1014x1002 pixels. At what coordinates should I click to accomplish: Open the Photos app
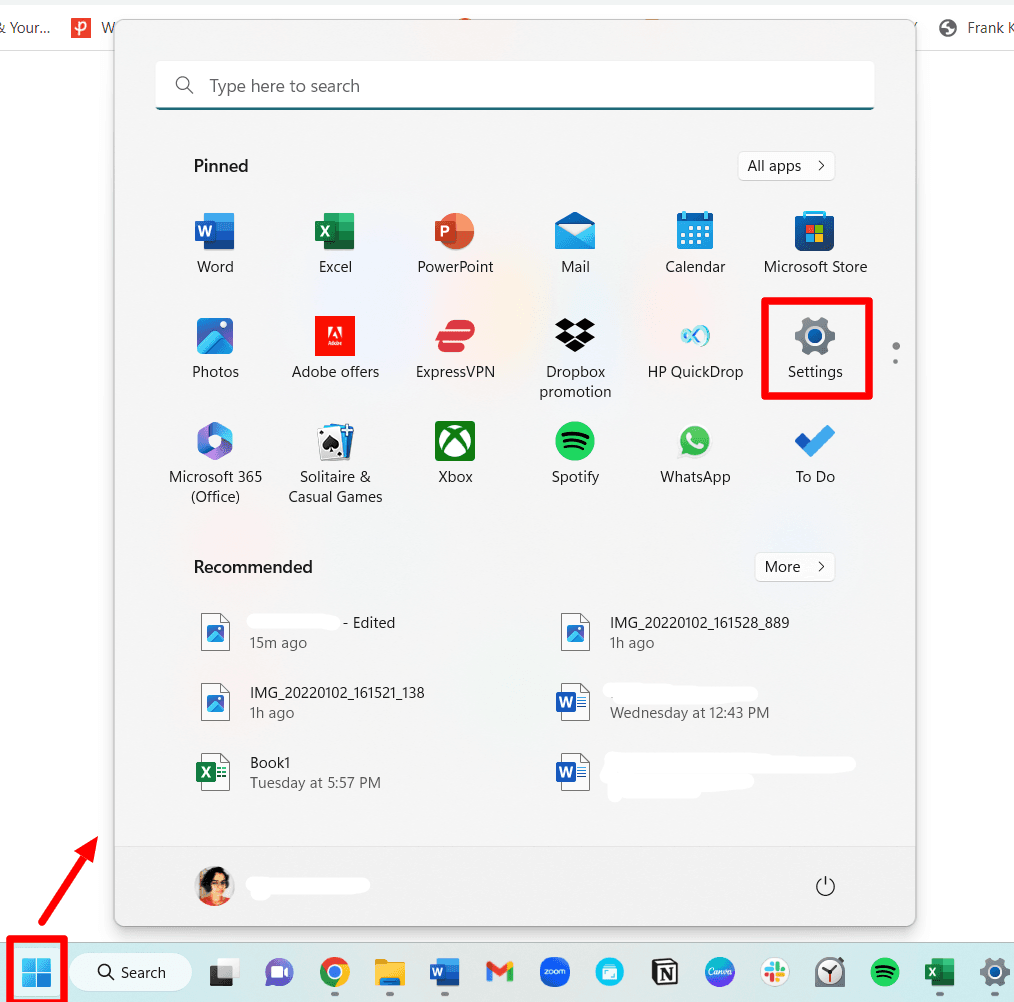point(215,336)
